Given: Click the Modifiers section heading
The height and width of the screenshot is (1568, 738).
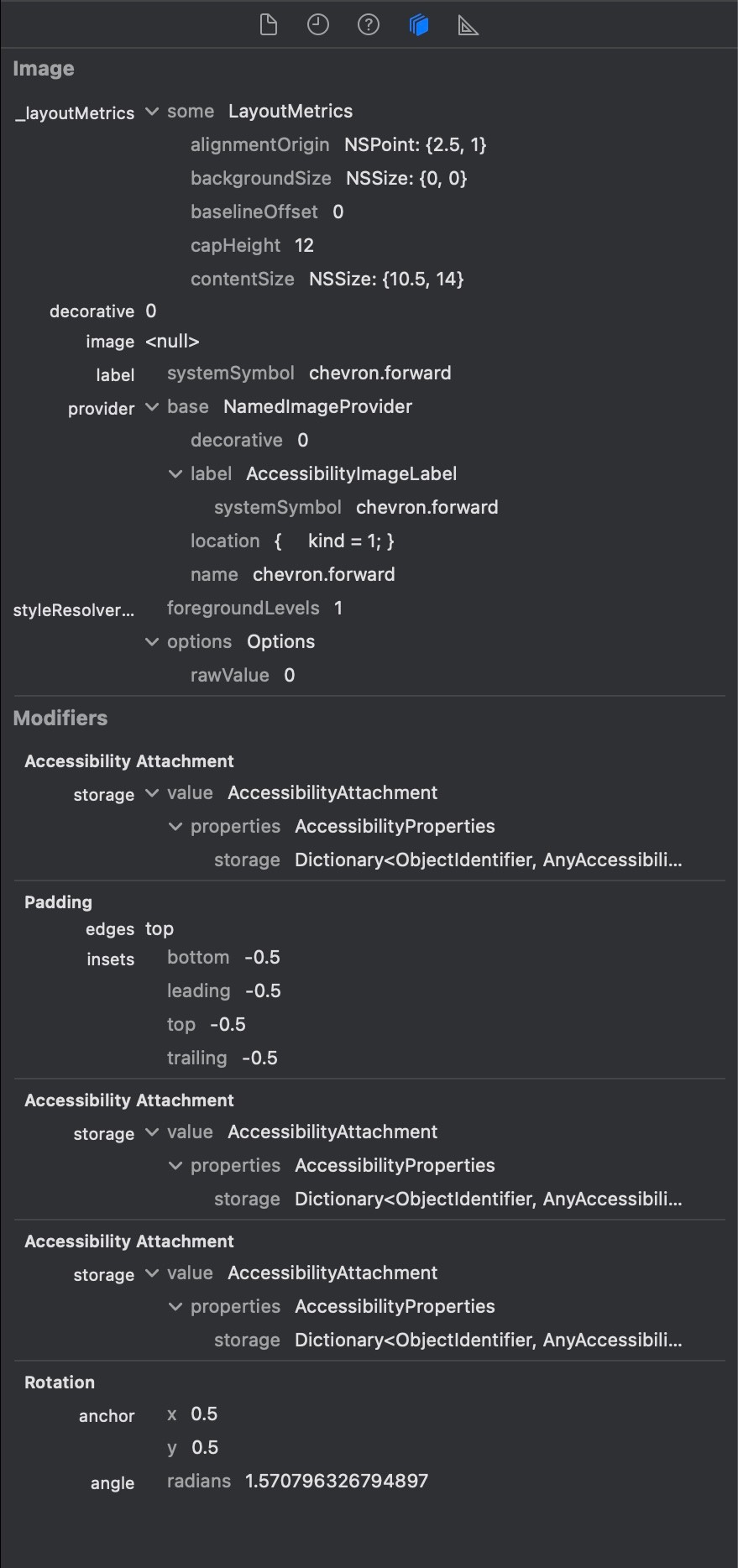Looking at the screenshot, I should [x=60, y=718].
